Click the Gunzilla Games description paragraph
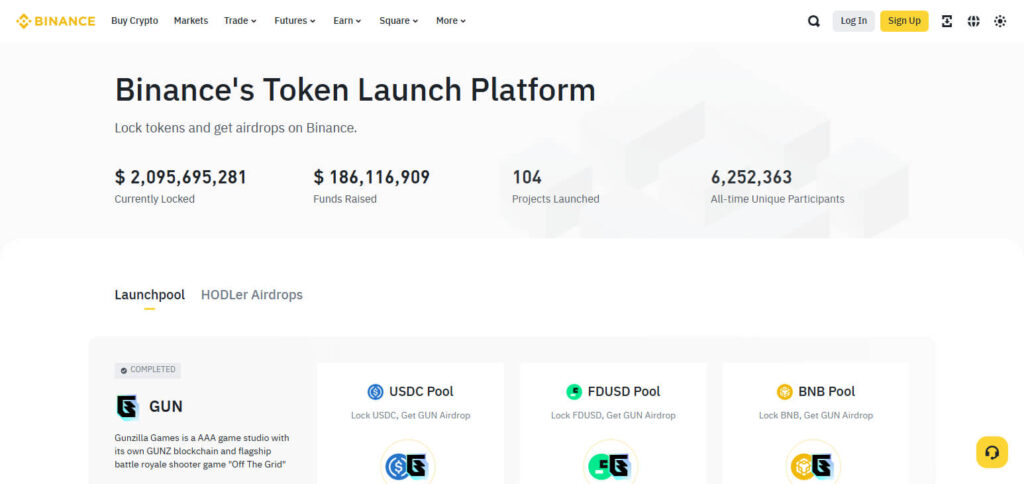The image size is (1024, 484). [x=202, y=451]
